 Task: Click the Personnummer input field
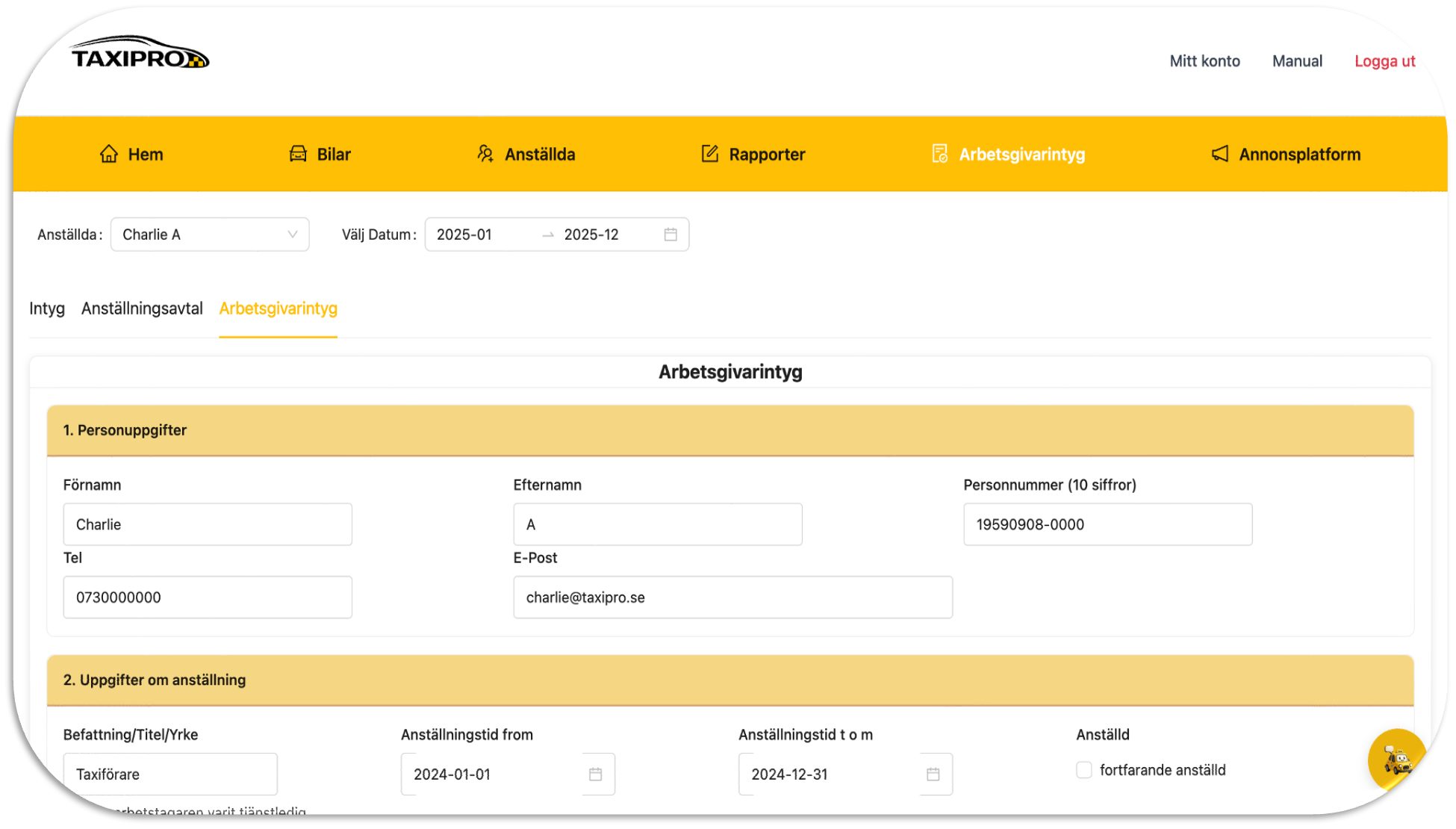(x=1107, y=524)
